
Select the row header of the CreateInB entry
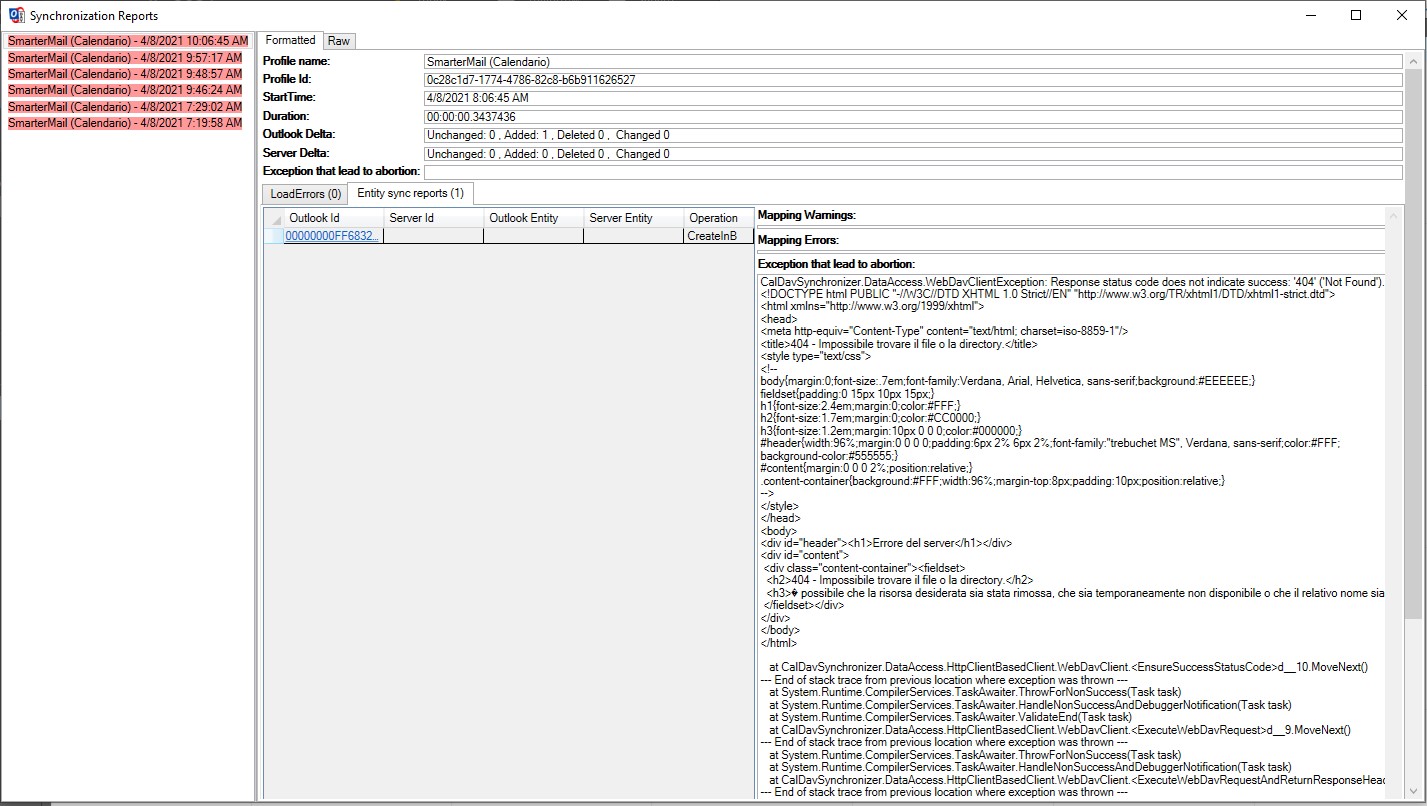pyautogui.click(x=273, y=236)
